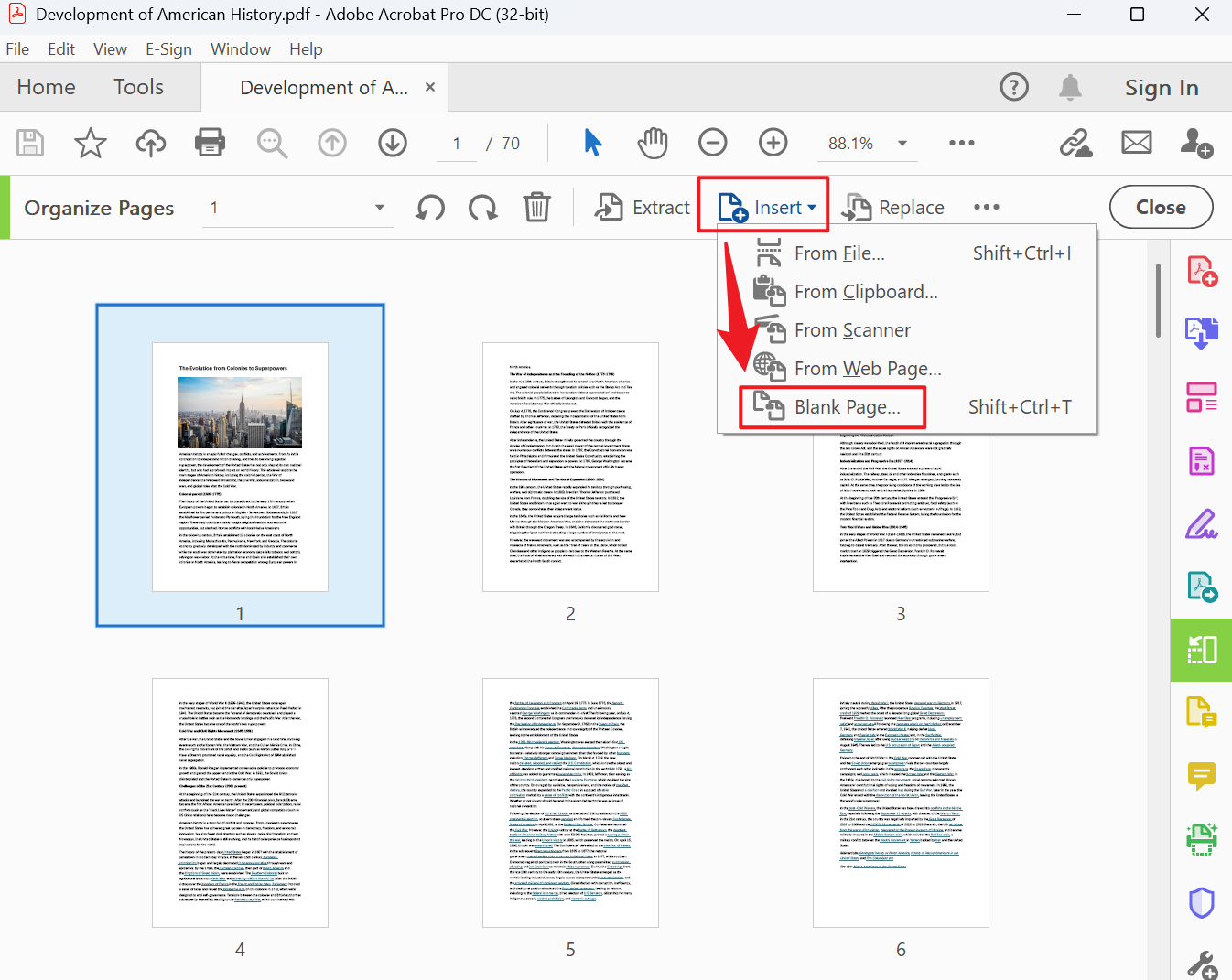Open the Protect shield tool in sidebar
Screen dimensions: 1232x980
[x=1201, y=903]
